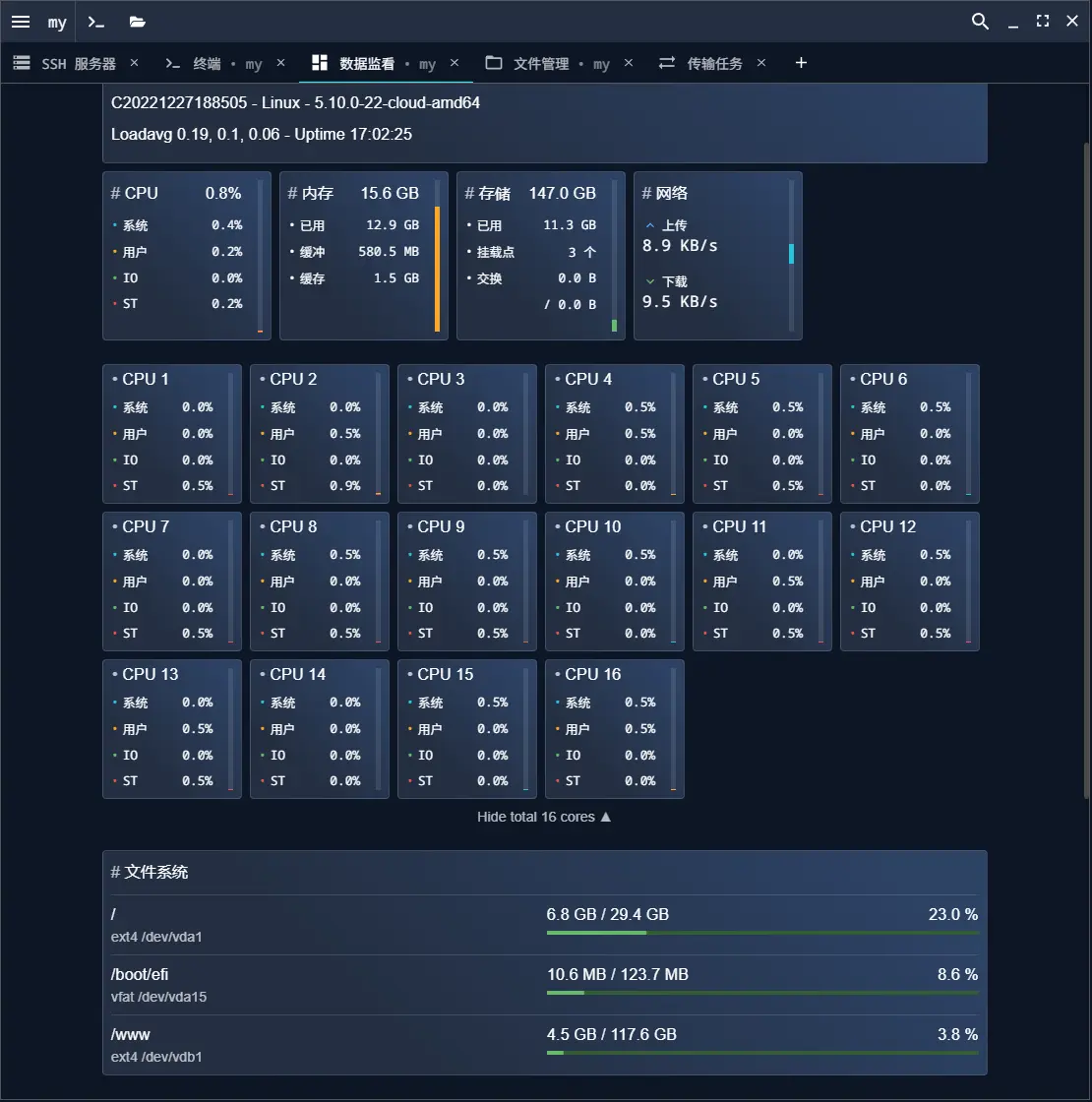
Task: Click the 存储 147.0 GB storage card
Action: [541, 256]
